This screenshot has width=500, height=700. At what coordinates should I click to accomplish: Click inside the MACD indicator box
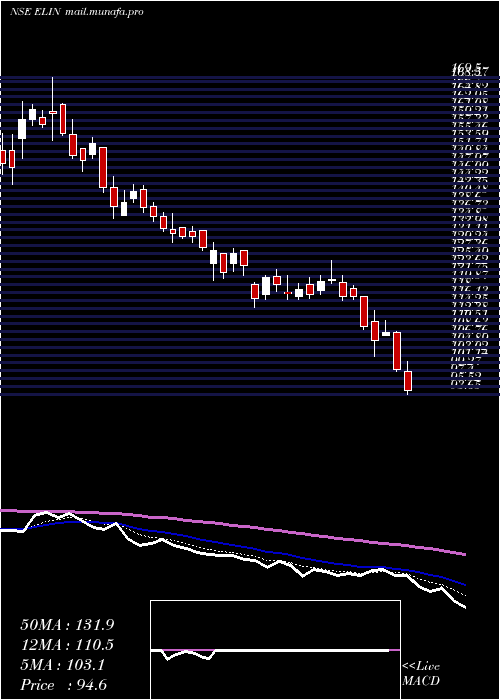tap(275, 650)
